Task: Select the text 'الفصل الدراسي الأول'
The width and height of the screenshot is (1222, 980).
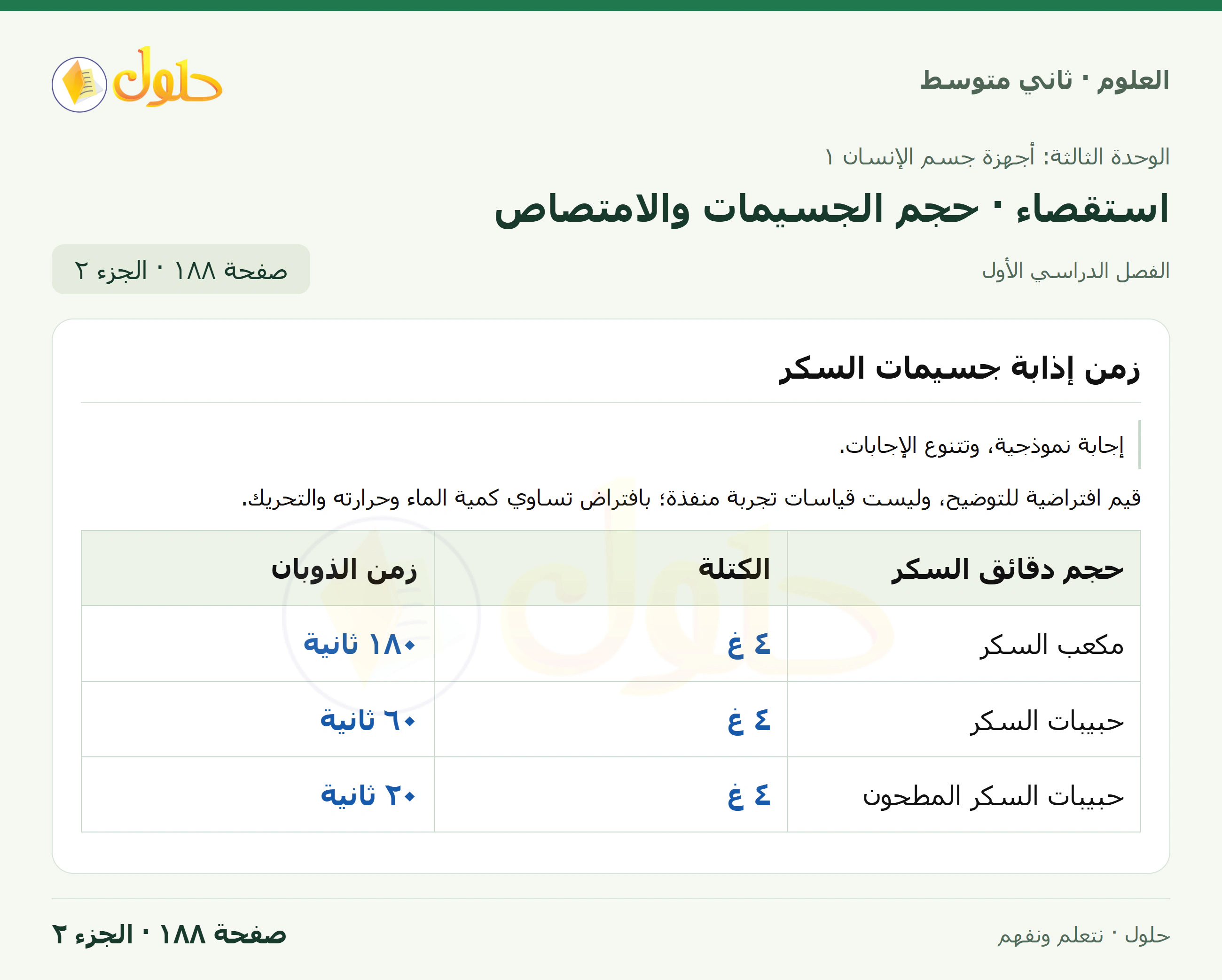Action: coord(1076,271)
